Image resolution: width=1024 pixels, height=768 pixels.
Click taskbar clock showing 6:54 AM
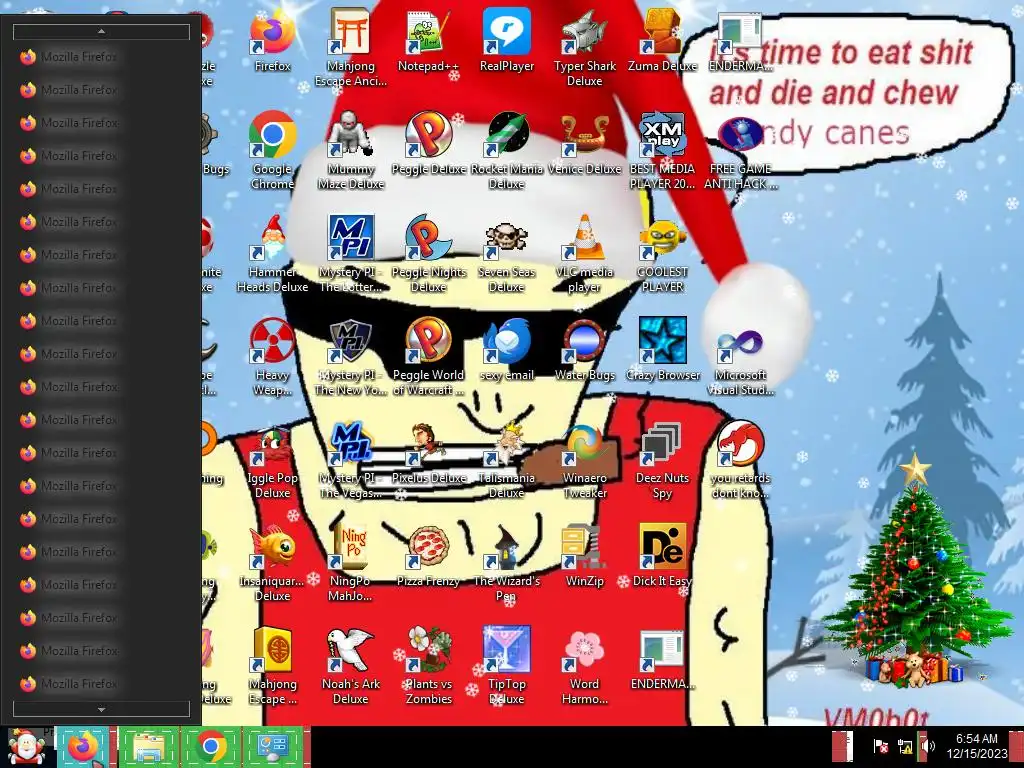coord(976,746)
